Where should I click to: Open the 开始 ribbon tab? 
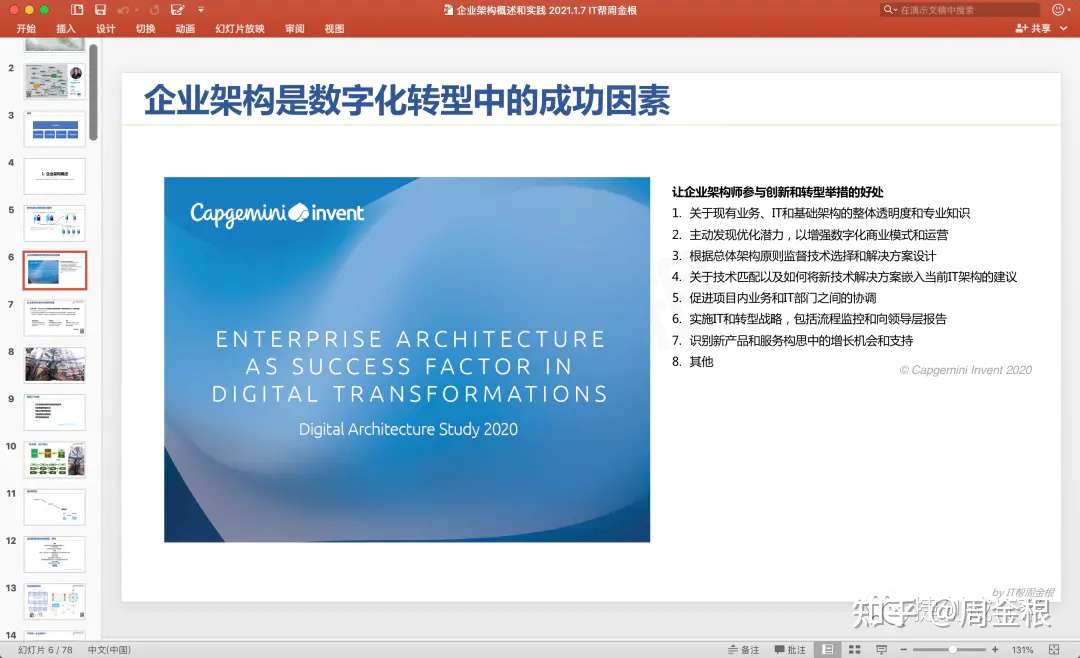[x=26, y=28]
